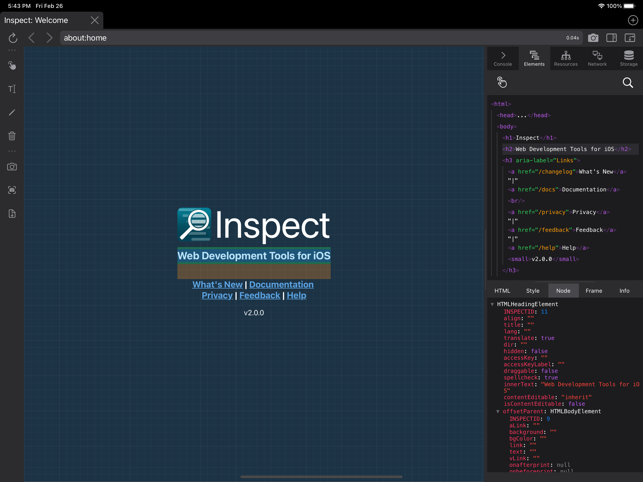Viewport: 643px width, 482px height.
Task: Switch to the Info subtab
Action: (624, 290)
